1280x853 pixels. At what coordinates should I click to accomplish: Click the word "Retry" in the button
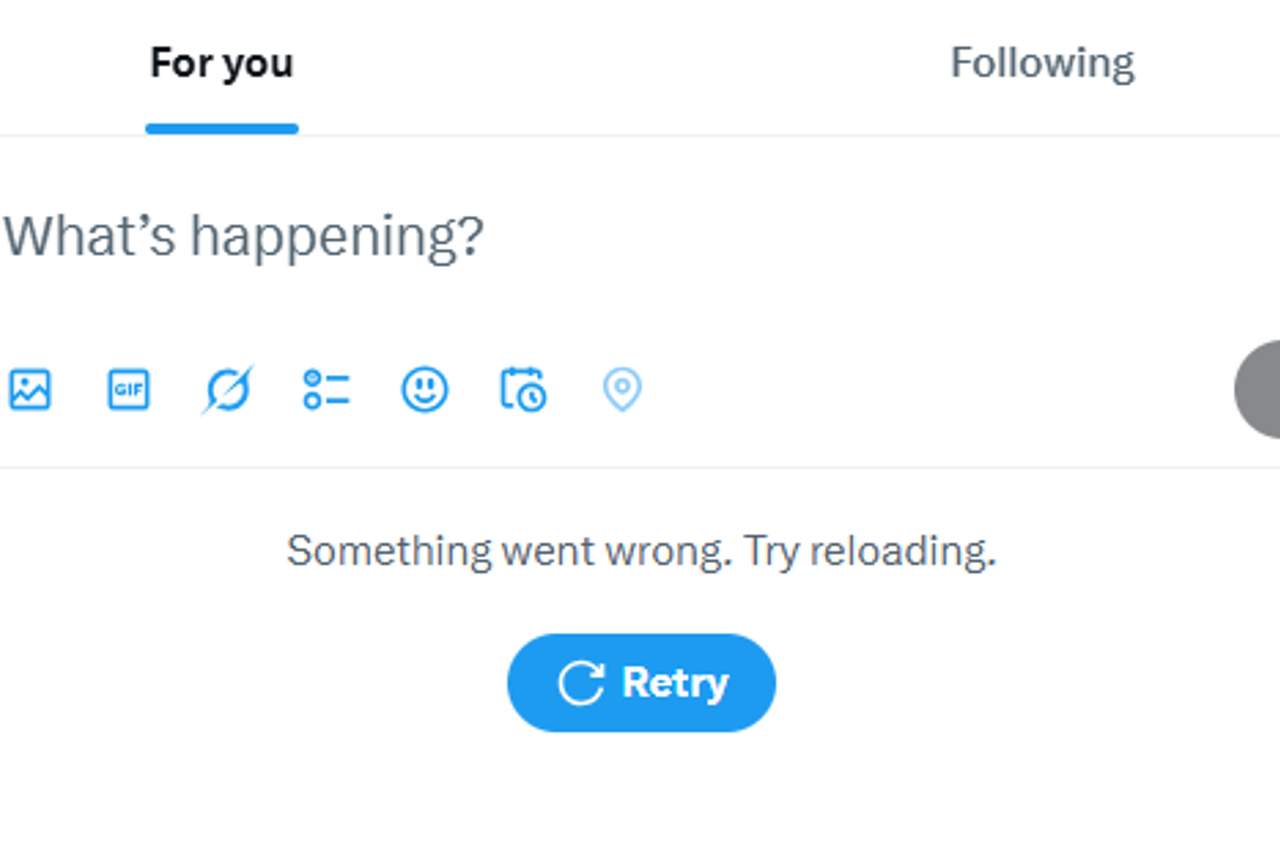point(675,683)
